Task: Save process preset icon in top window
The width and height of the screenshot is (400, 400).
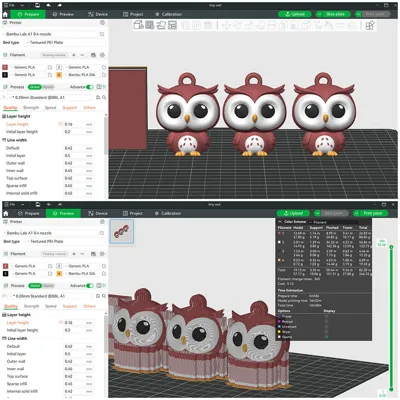Action: pos(98,97)
